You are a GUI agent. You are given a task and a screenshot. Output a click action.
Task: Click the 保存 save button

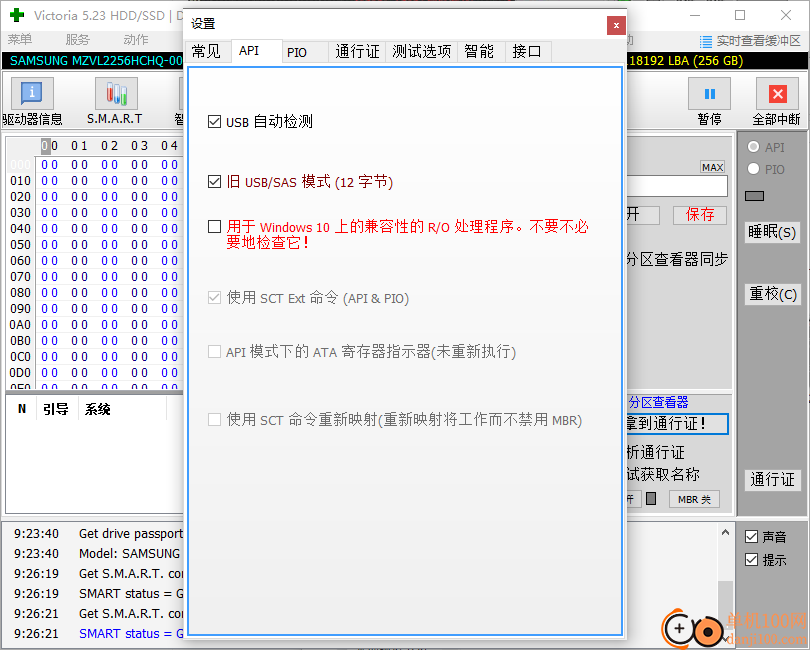coord(700,215)
